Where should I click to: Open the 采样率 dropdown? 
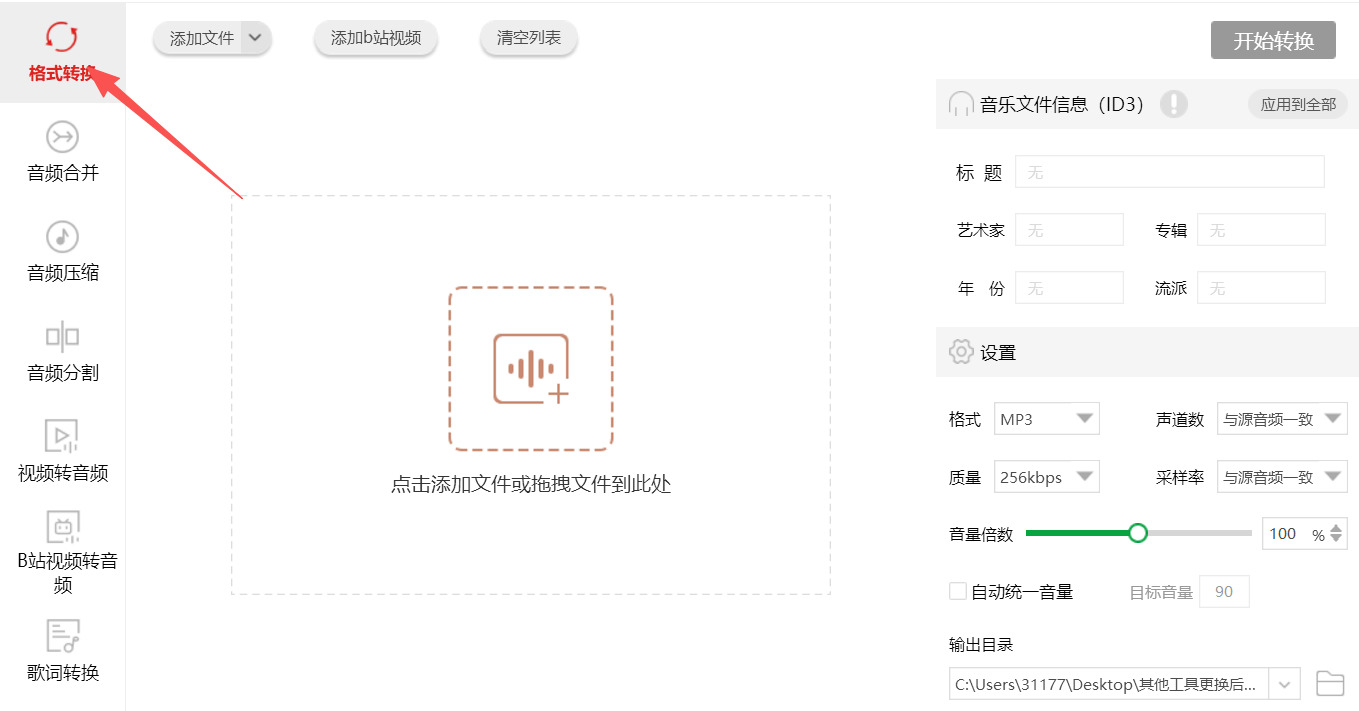pos(1282,477)
